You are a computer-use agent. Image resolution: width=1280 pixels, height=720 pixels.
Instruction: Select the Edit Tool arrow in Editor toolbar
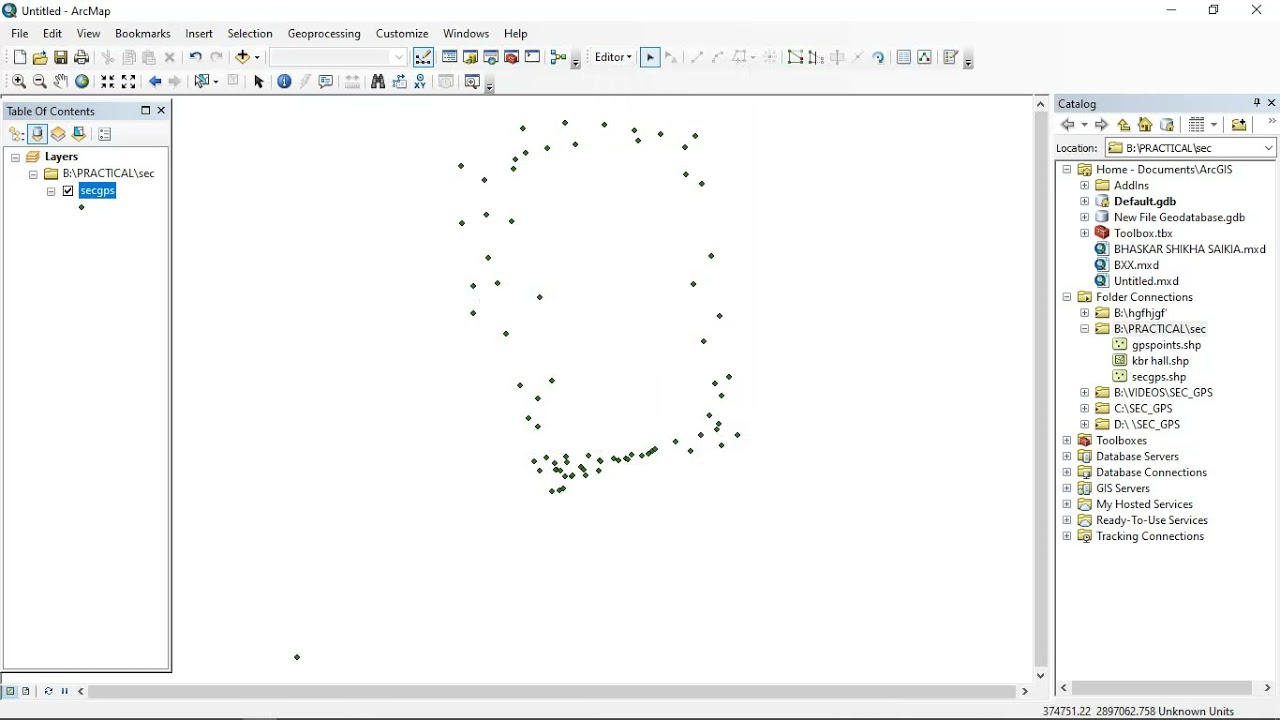pos(650,58)
